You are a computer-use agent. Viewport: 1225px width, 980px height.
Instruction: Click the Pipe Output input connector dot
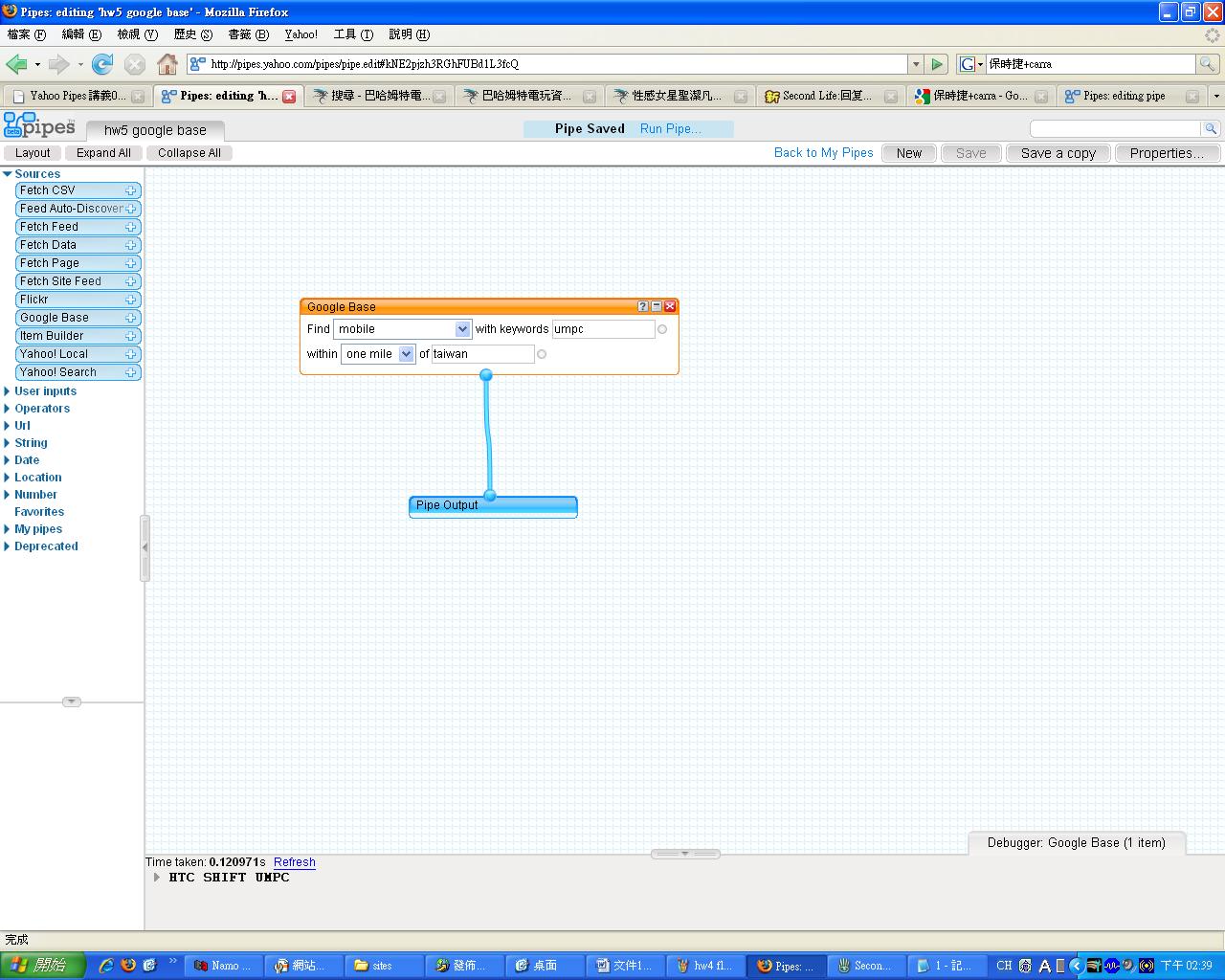490,496
